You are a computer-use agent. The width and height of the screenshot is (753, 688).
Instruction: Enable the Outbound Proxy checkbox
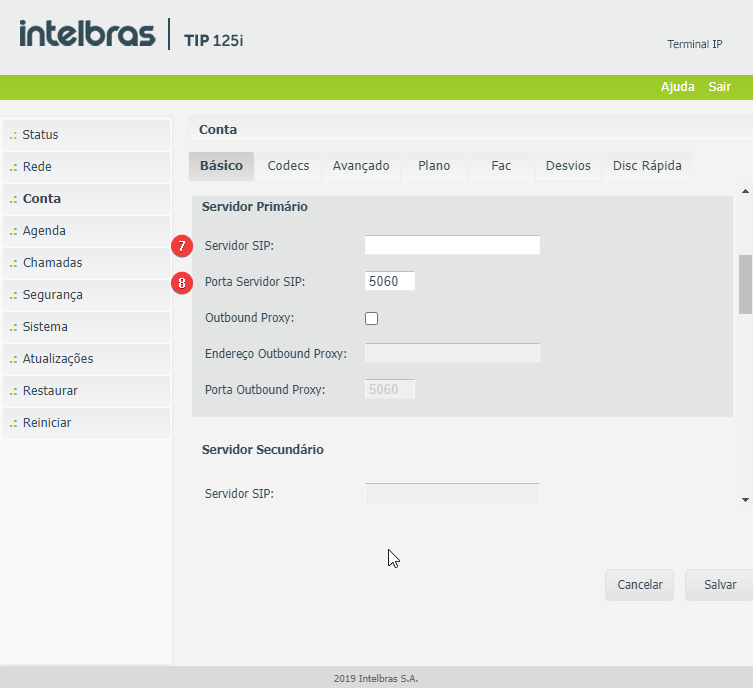[x=372, y=318]
